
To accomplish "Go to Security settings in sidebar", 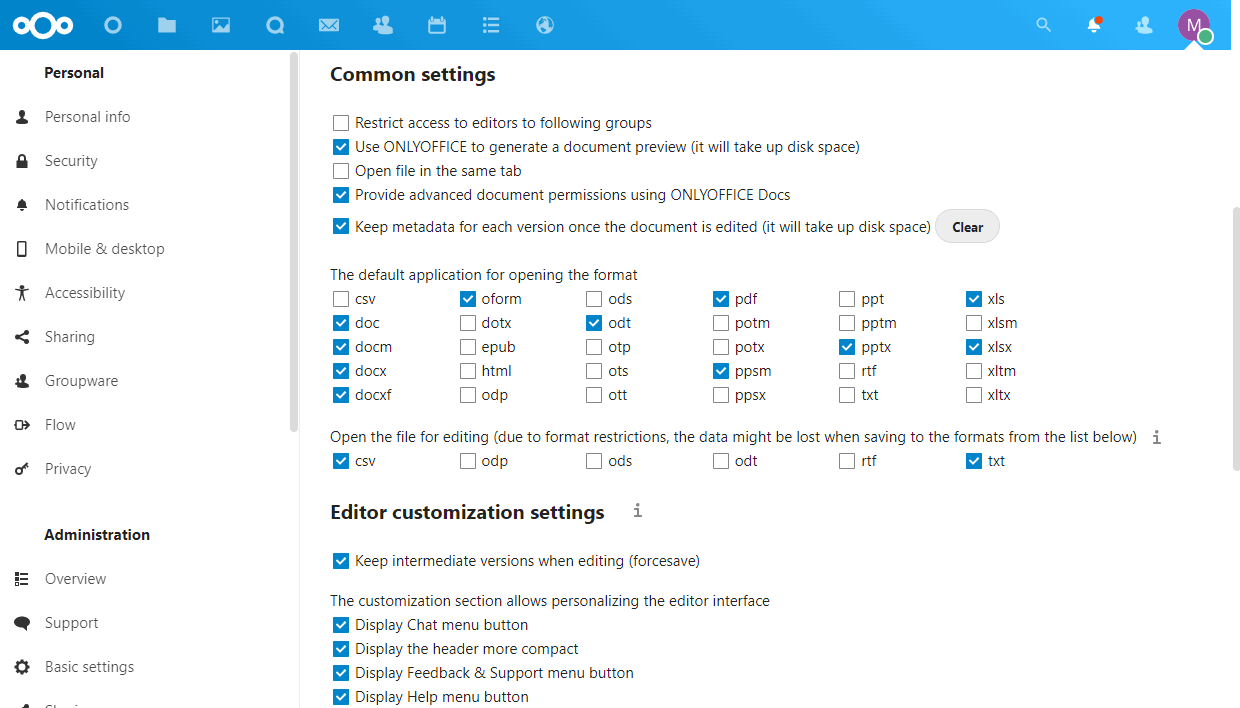I will [x=71, y=161].
